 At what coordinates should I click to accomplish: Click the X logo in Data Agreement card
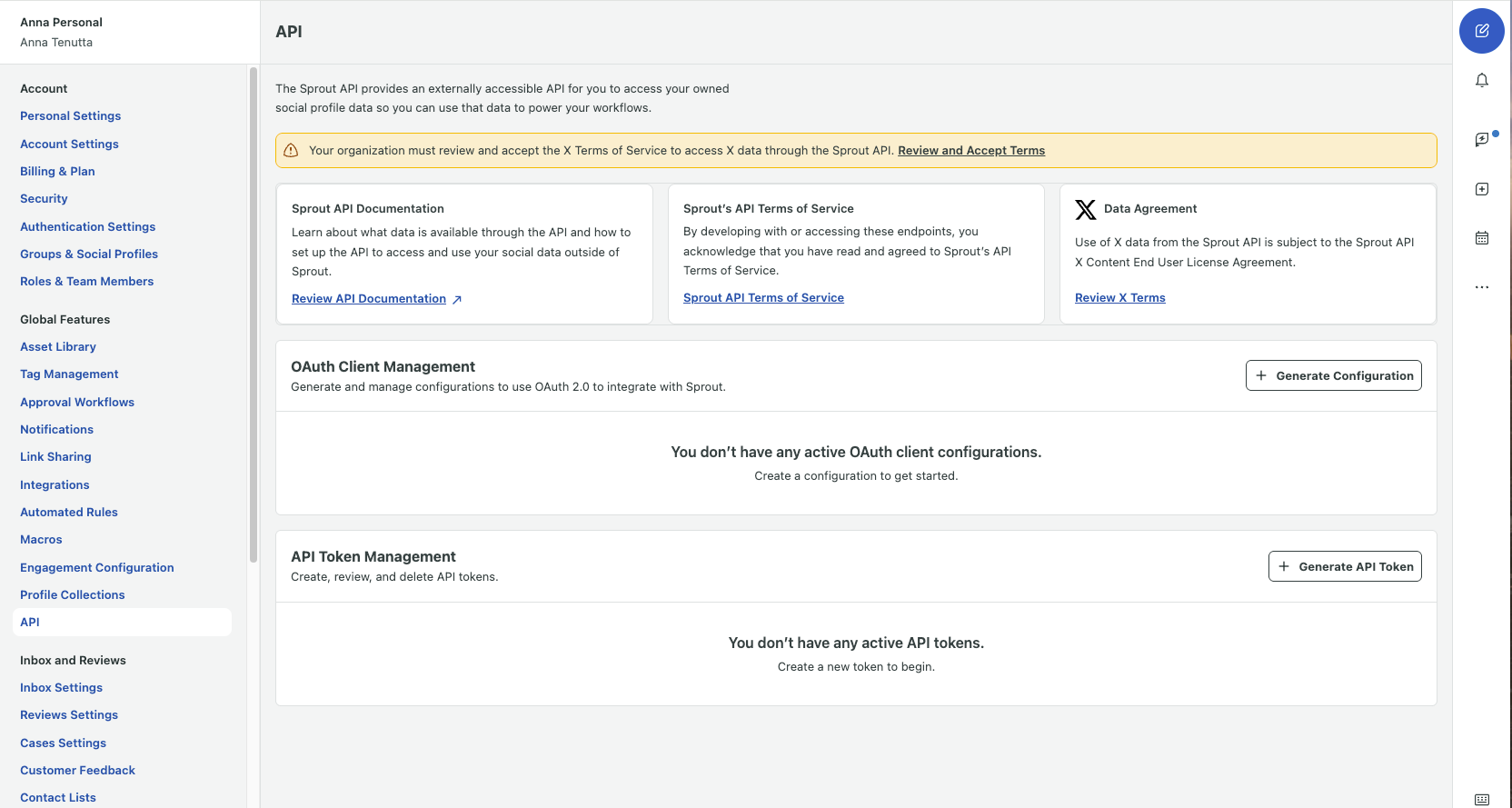click(1085, 210)
